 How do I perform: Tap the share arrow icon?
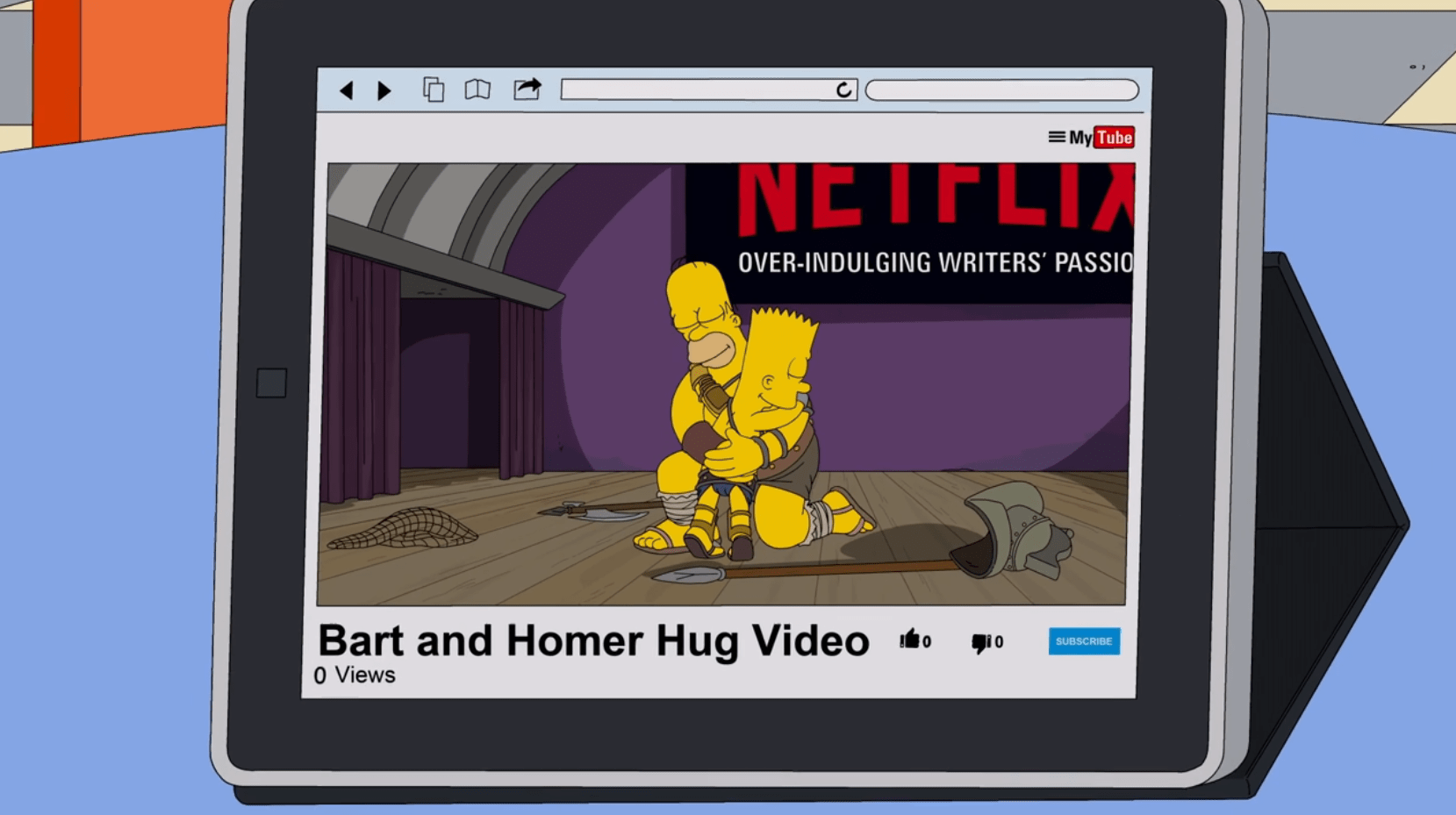click(527, 89)
